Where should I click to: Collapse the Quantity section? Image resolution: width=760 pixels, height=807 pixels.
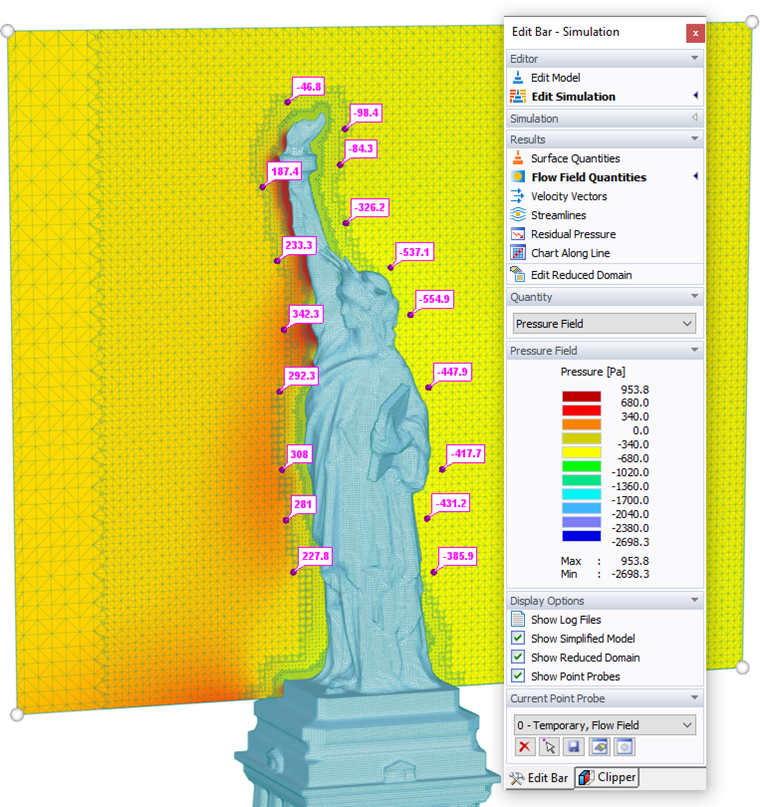pyautogui.click(x=694, y=296)
